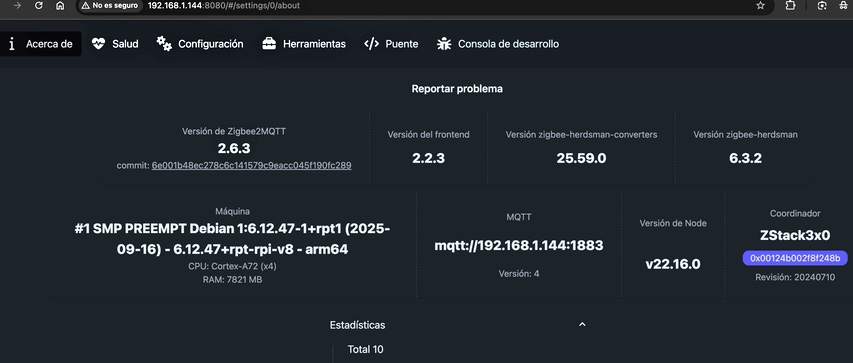The width and height of the screenshot is (853, 363).
Task: Open the Zigbee2MQTT commit hash link
Action: click(x=251, y=165)
